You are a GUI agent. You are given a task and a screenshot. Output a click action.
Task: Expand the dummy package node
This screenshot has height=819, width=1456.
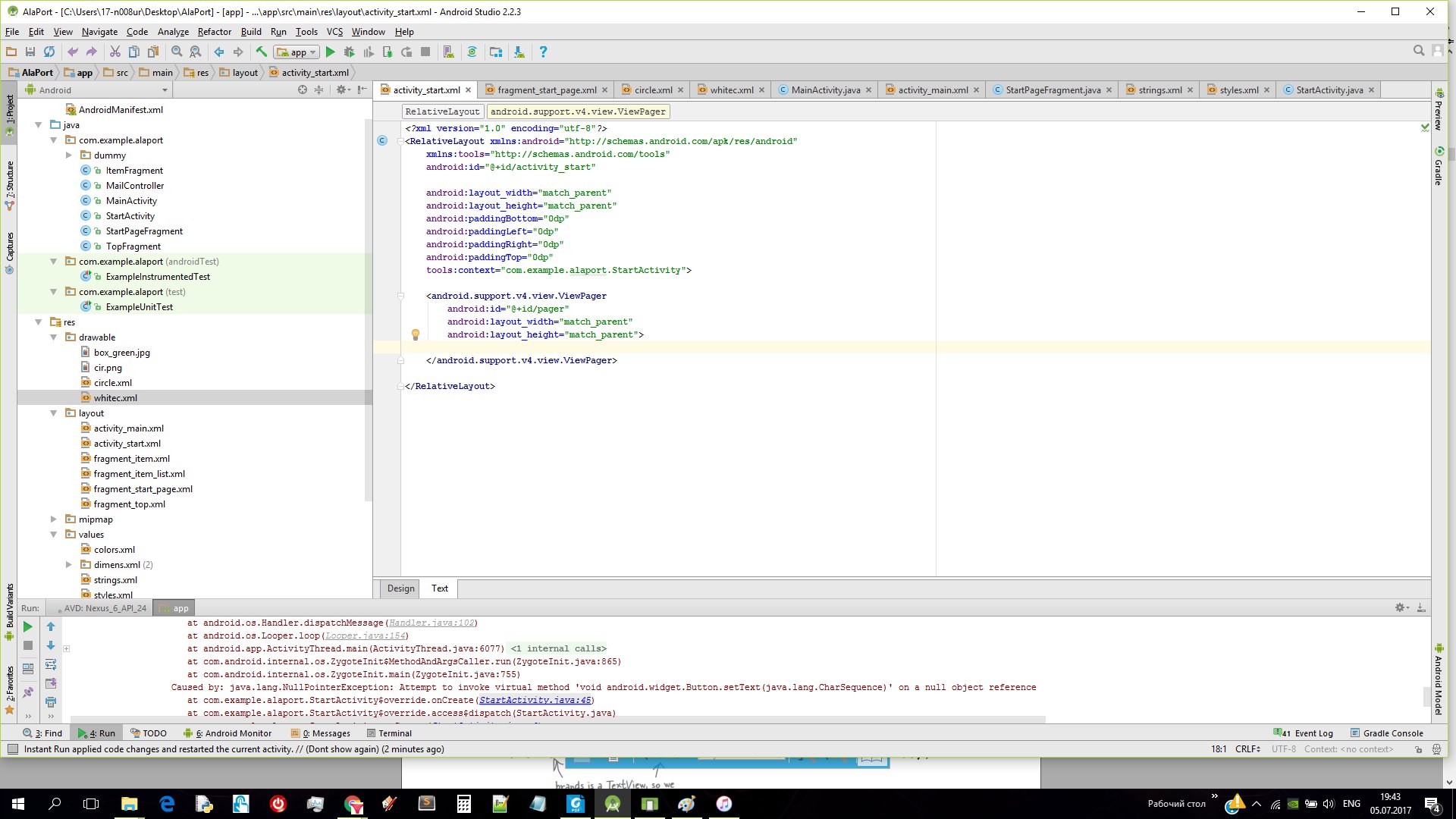tap(69, 155)
